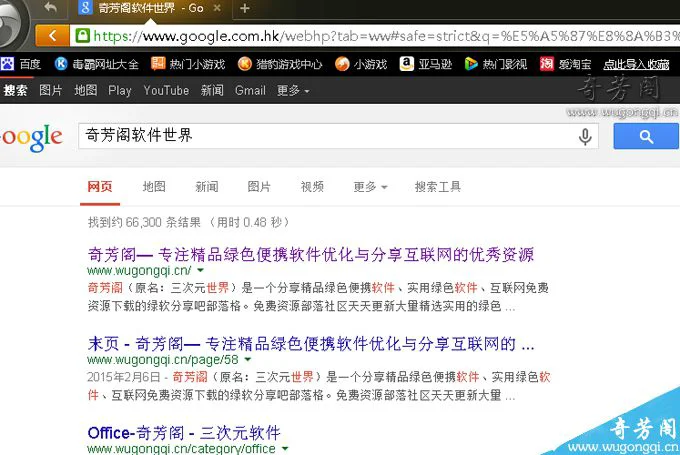Open Play in the Google top bar
The height and width of the screenshot is (455, 680).
tap(120, 90)
